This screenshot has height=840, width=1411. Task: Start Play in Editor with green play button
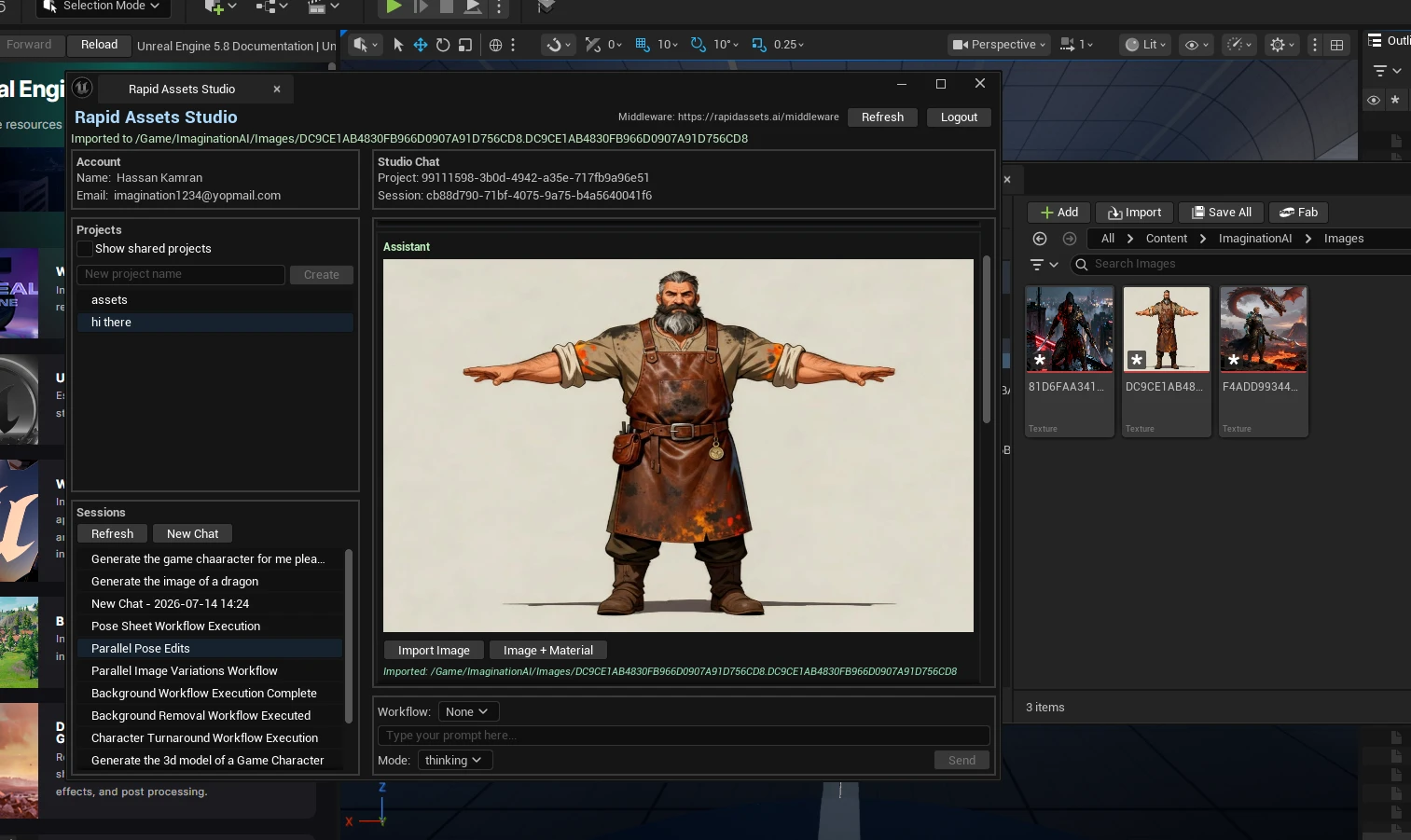click(394, 7)
